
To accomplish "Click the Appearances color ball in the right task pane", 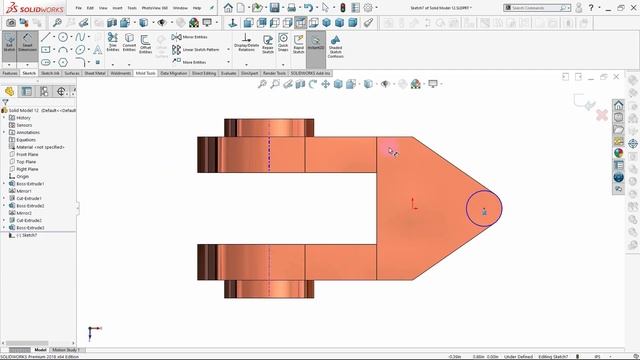I will coord(619,153).
